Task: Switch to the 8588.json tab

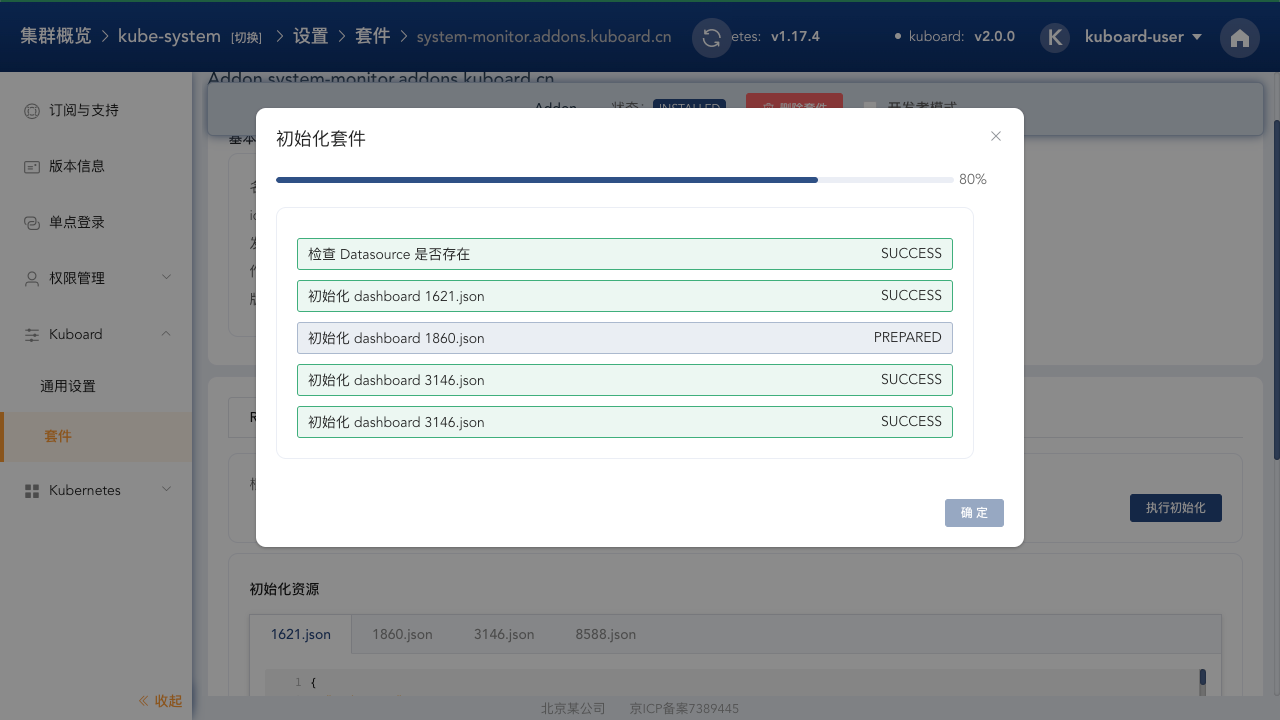Action: (605, 634)
